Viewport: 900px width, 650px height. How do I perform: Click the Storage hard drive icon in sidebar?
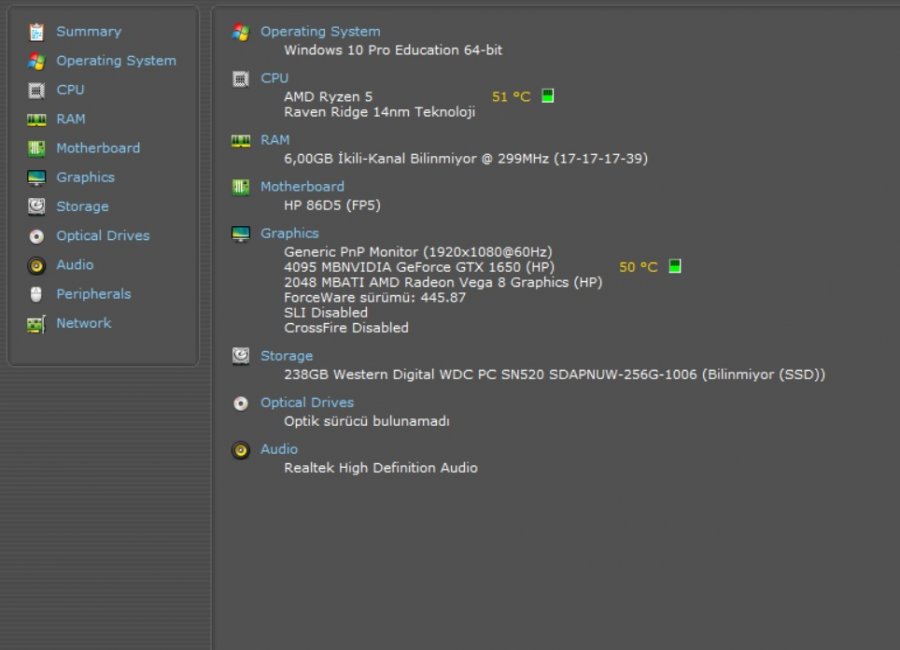point(36,207)
